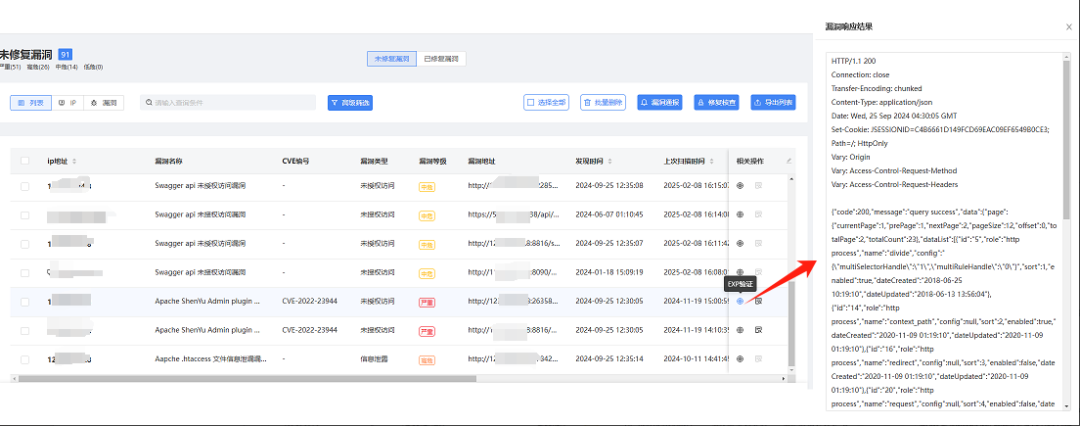Click 严重 tag in hovered ShenYu row

point(427,302)
